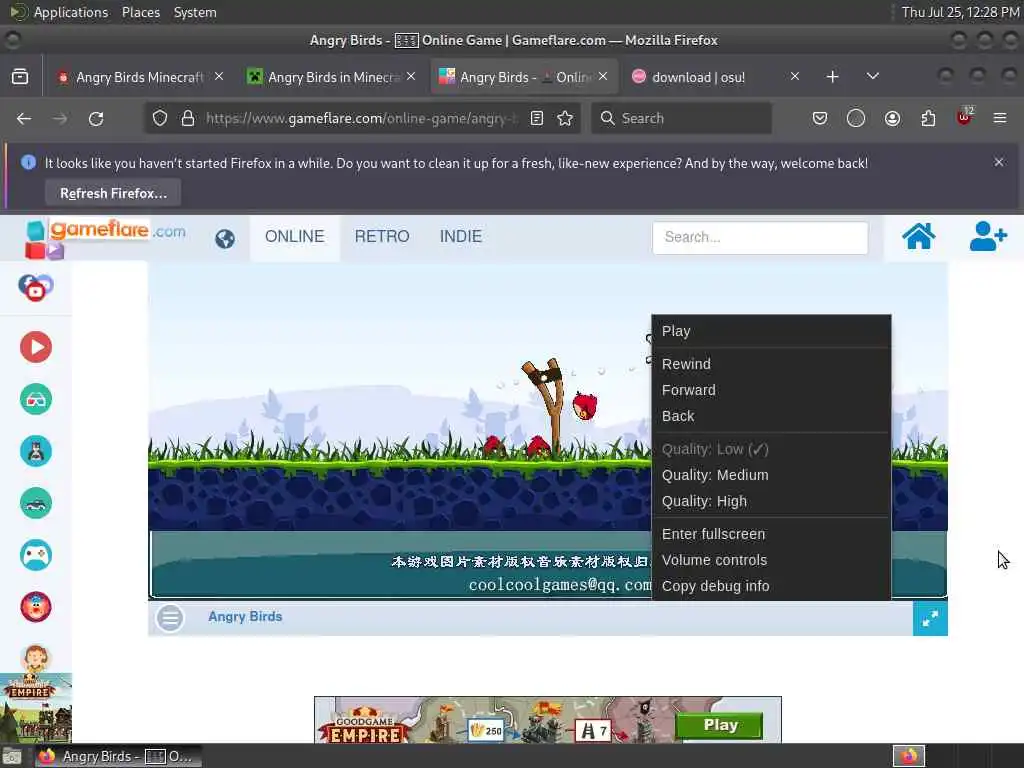Open the ONLINE games category
Viewport: 1024px width, 768px height.
click(x=295, y=236)
